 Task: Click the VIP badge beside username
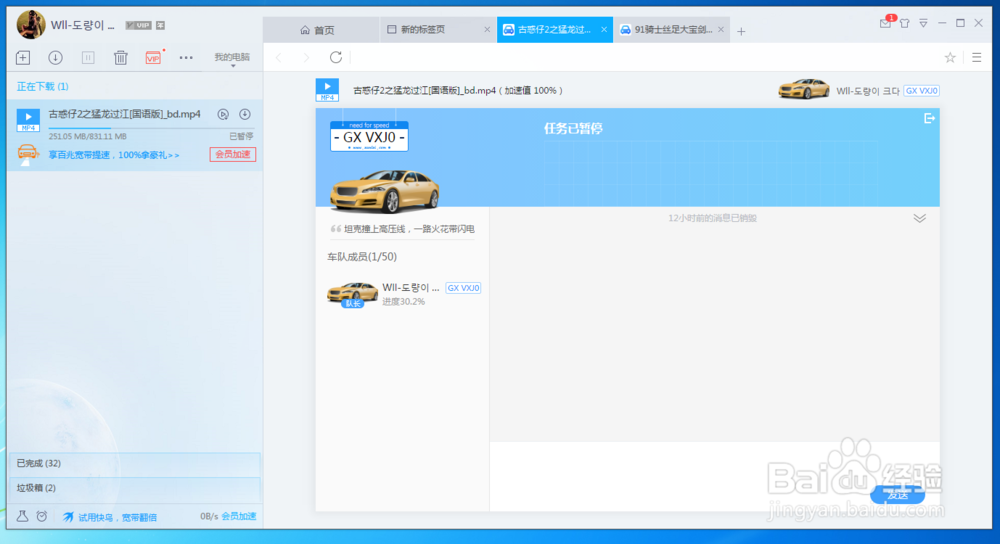138,26
